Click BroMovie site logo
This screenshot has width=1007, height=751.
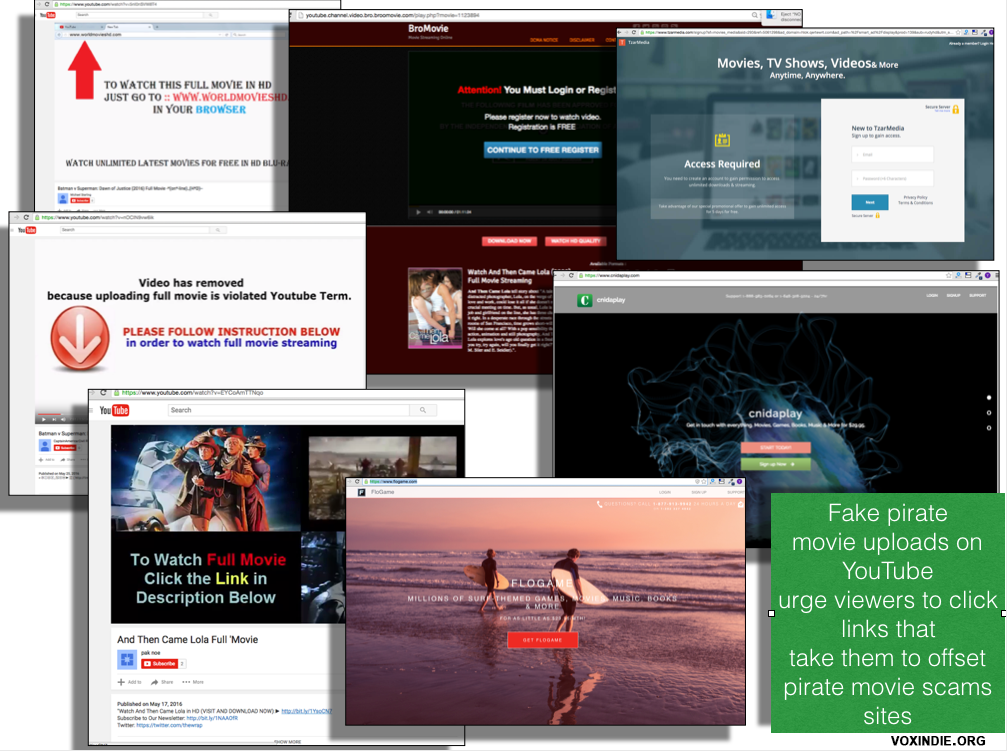pos(428,28)
